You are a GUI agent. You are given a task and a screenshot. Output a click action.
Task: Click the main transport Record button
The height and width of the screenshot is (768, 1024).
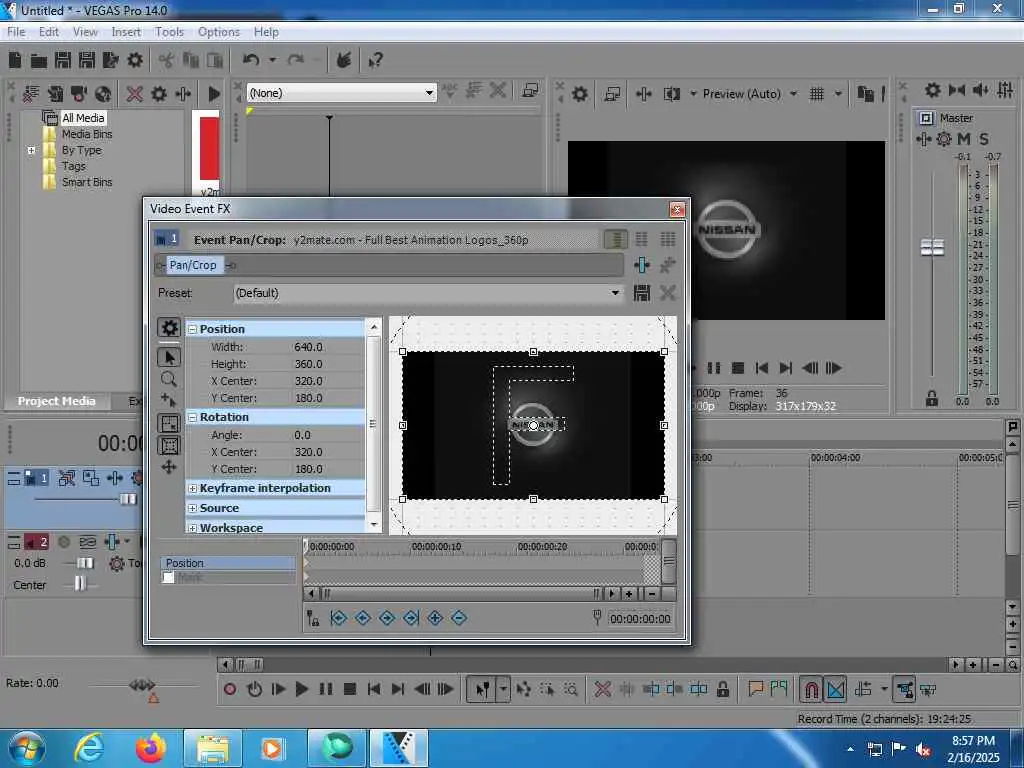tap(230, 689)
